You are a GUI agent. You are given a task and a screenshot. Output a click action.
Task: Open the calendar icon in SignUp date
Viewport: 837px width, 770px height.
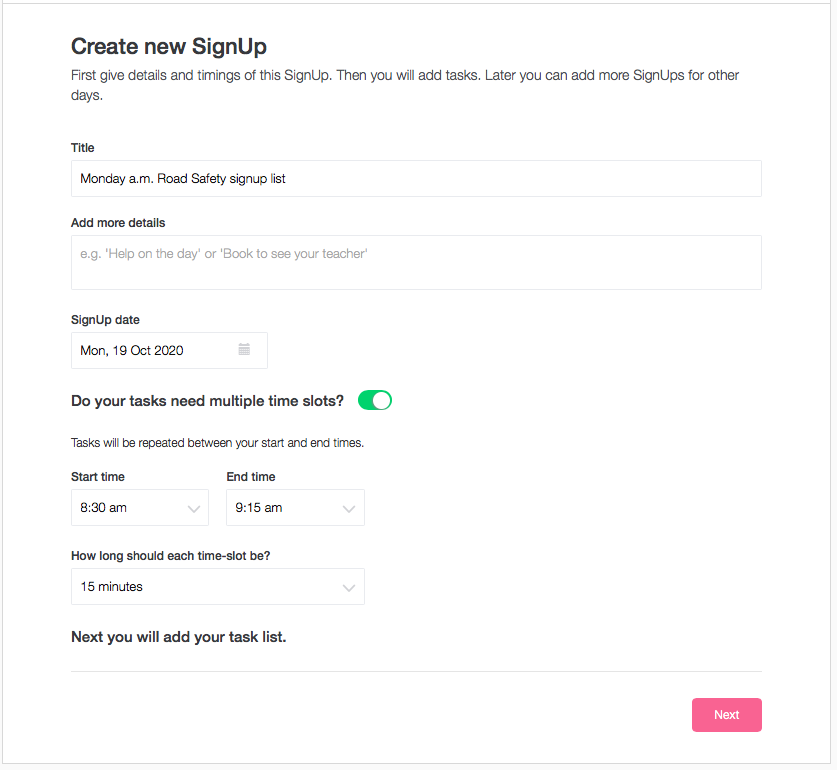(244, 350)
